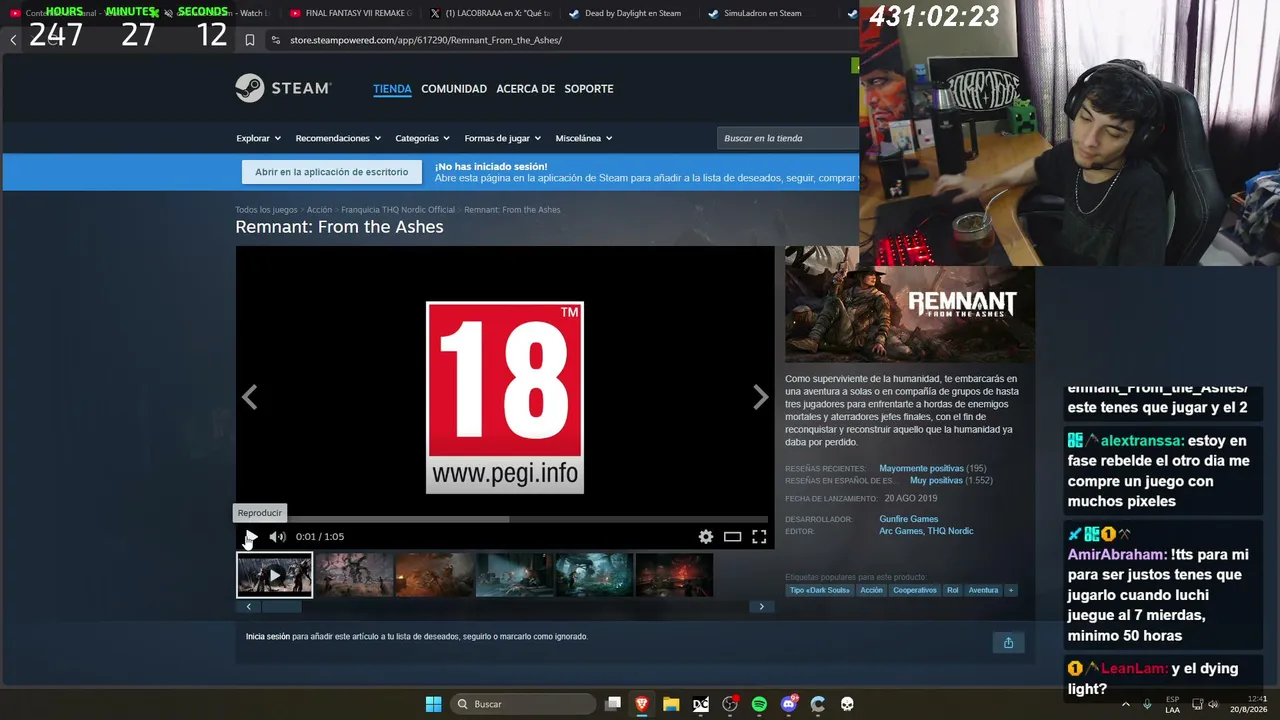Open the Arc Games publisher link
Viewport: 1280px width, 720px height.
click(x=901, y=531)
